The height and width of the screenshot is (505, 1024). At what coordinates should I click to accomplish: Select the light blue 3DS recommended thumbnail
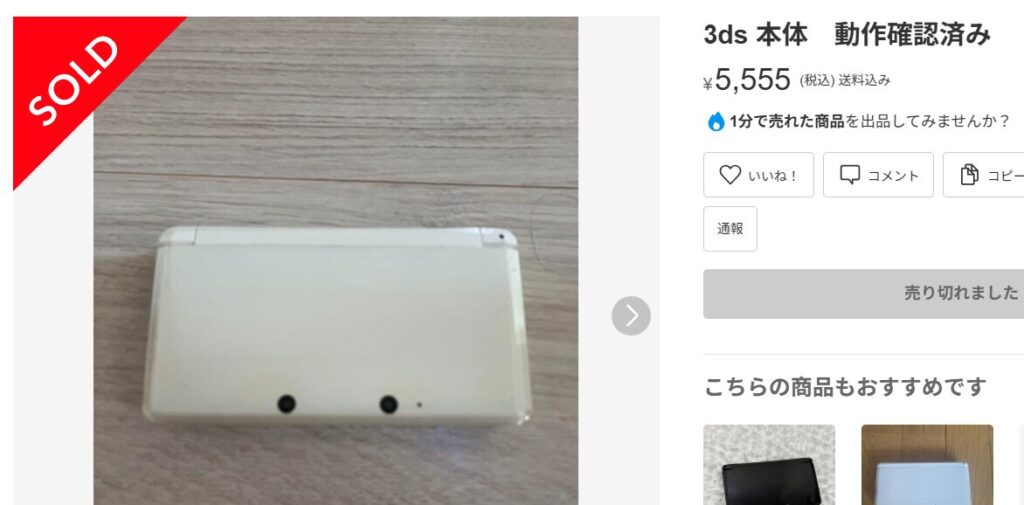927,464
